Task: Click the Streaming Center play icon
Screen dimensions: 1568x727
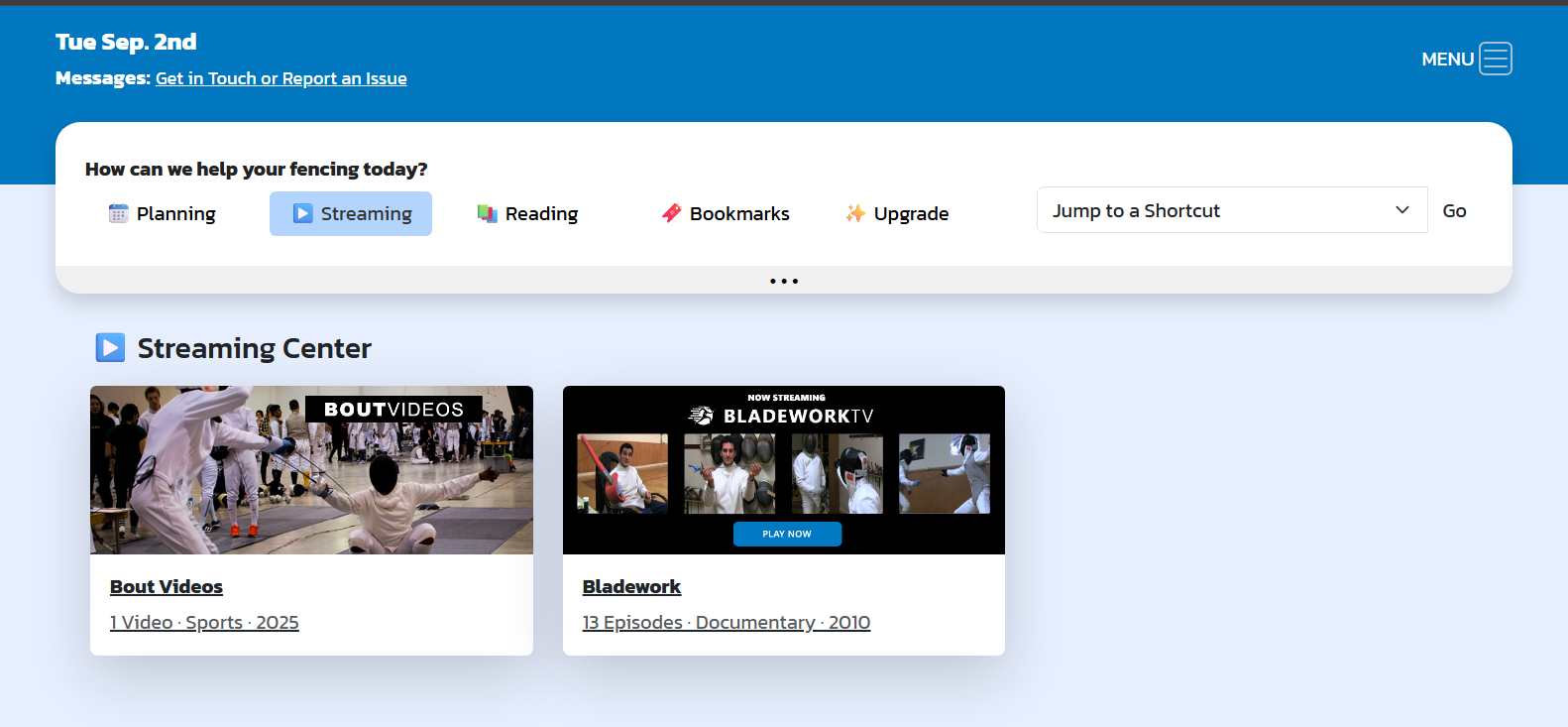Action: pyautogui.click(x=110, y=348)
